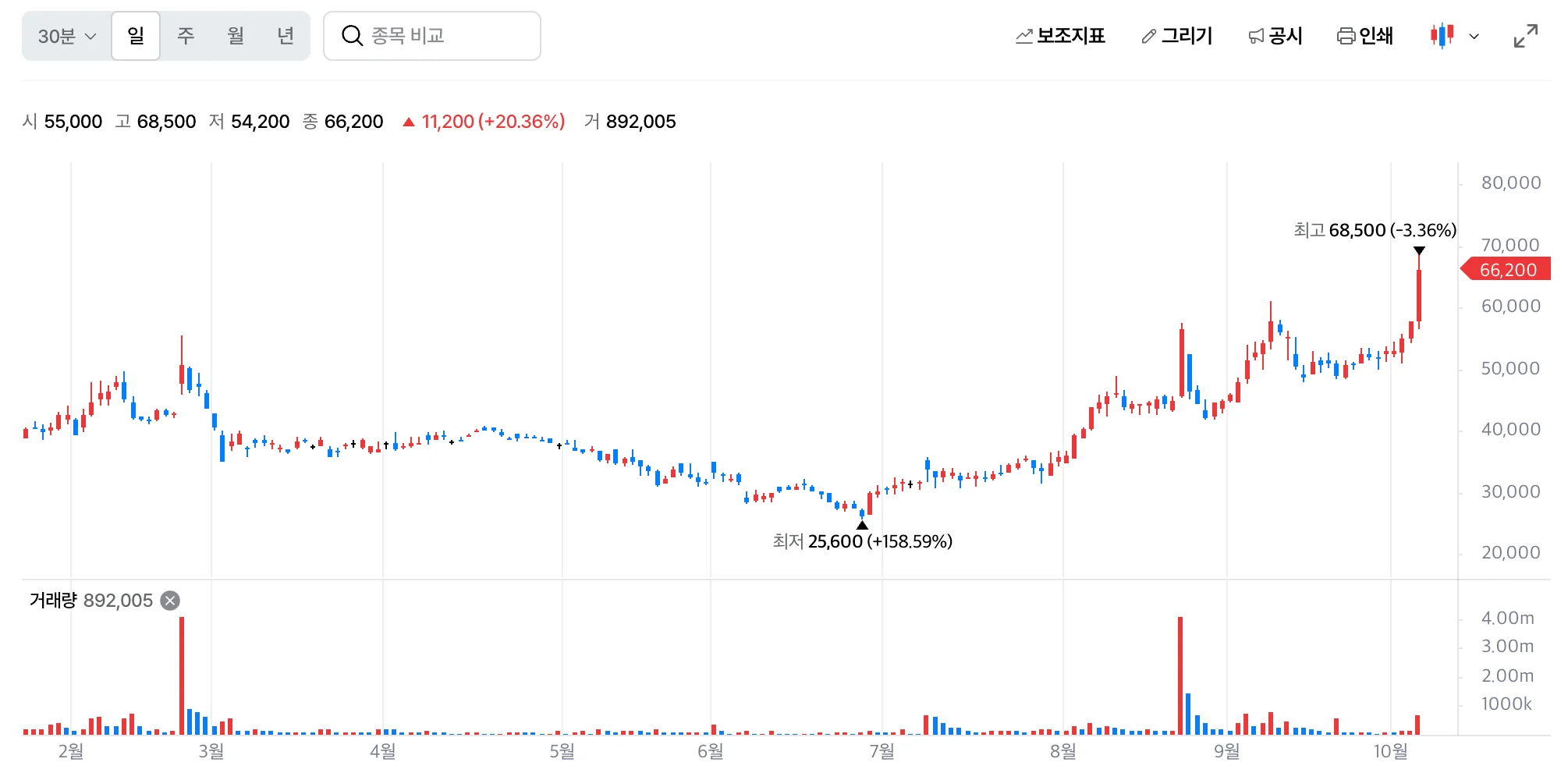Expand the chart type dropdown arrow

tap(1474, 36)
